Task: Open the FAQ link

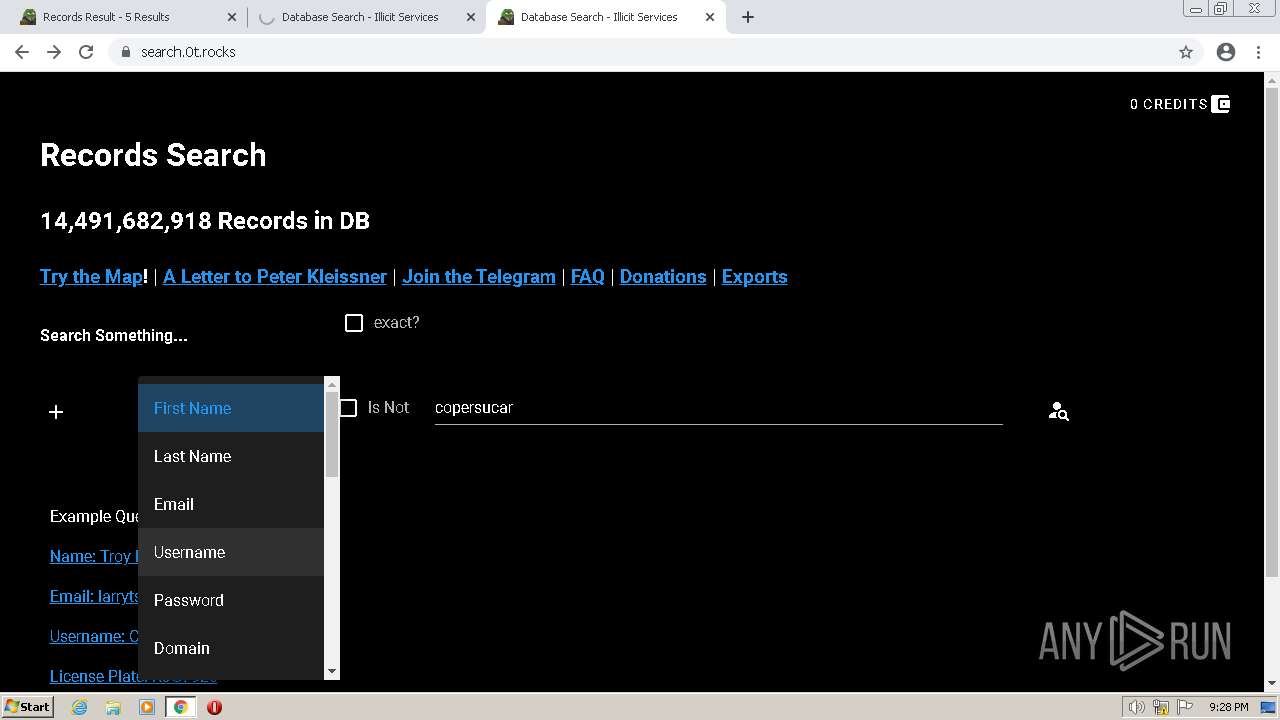Action: tap(588, 277)
